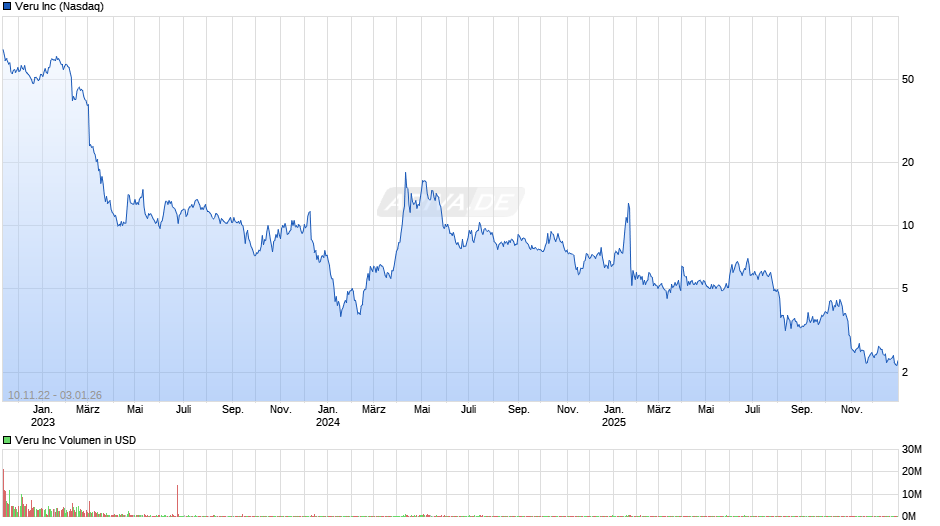Select the 'Veru Inc Volumen in USD' title
940x526 pixels.
pyautogui.click(x=76, y=440)
